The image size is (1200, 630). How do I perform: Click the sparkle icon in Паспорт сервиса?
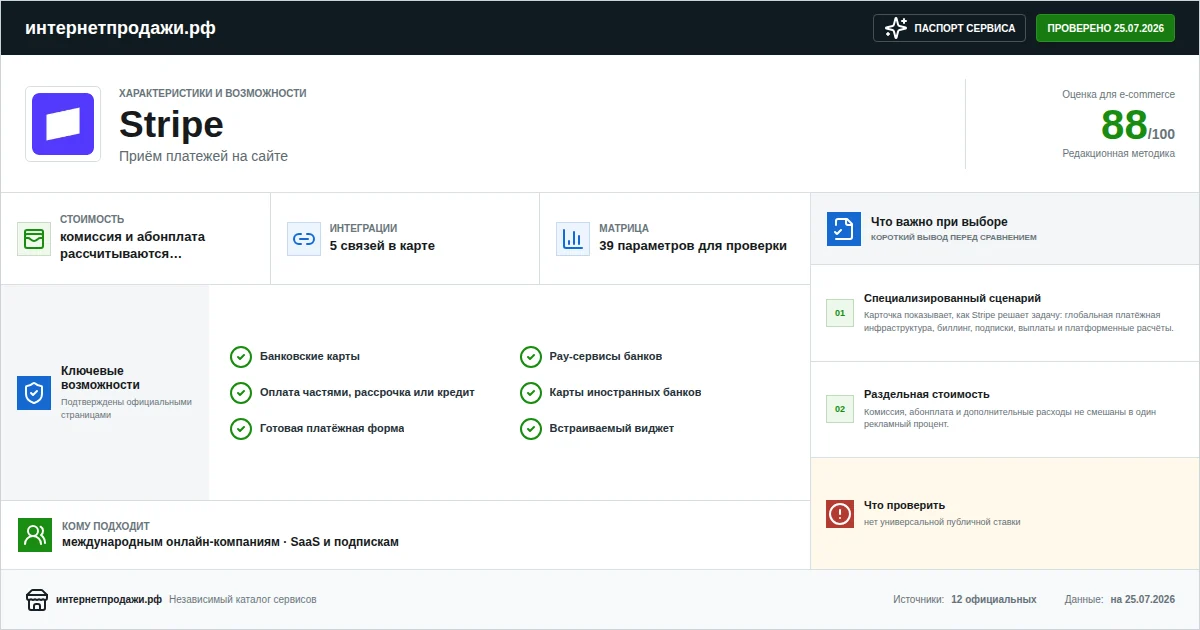coord(896,28)
